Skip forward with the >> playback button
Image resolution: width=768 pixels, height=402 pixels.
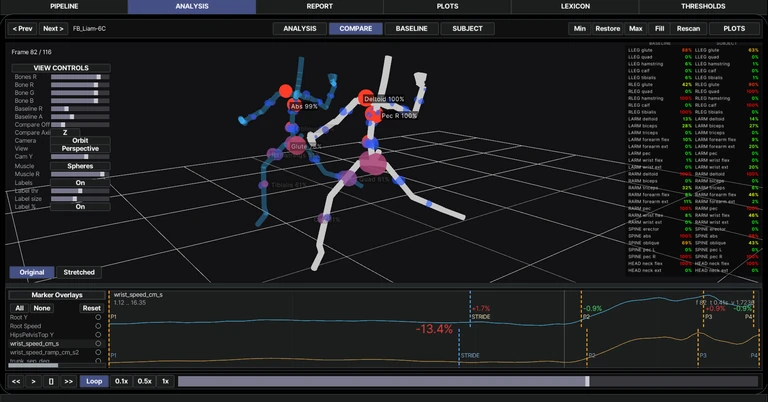tap(69, 381)
